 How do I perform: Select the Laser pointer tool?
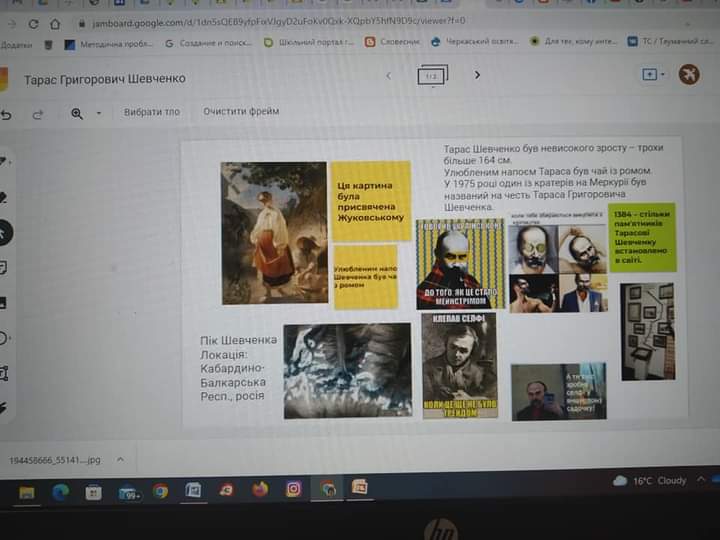click(x=4, y=407)
